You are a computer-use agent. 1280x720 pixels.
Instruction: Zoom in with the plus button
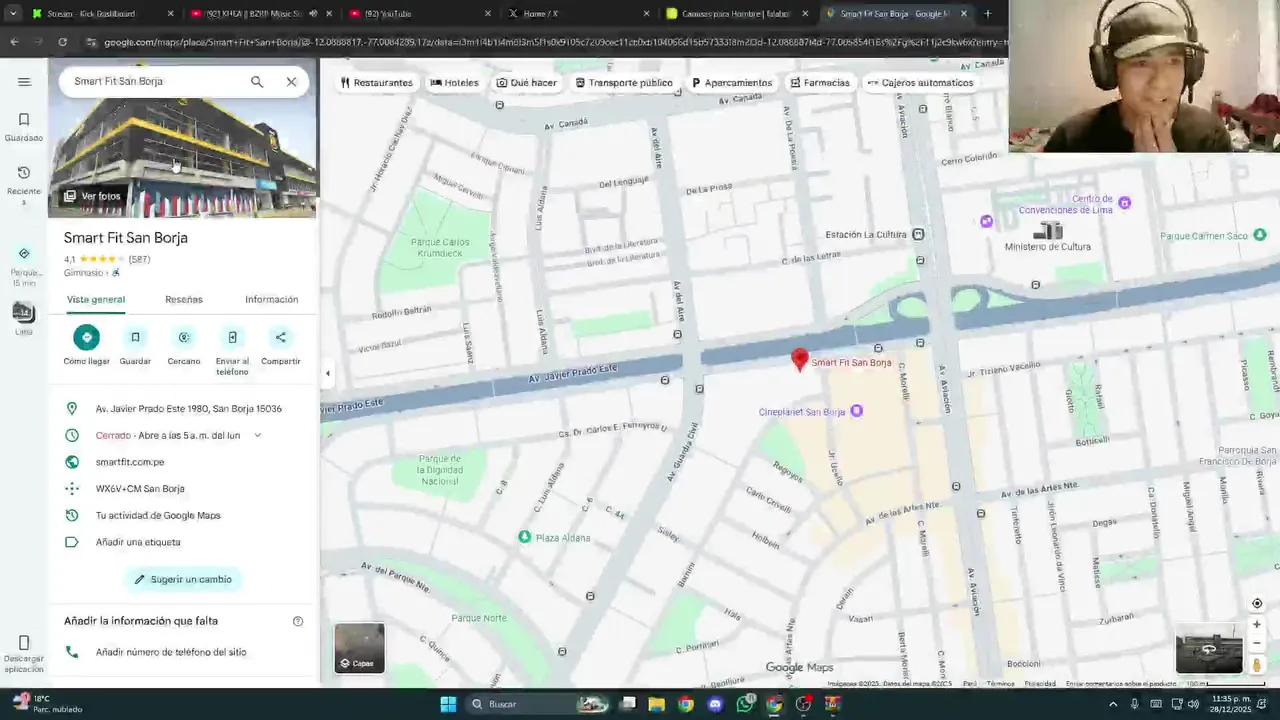tap(1257, 624)
